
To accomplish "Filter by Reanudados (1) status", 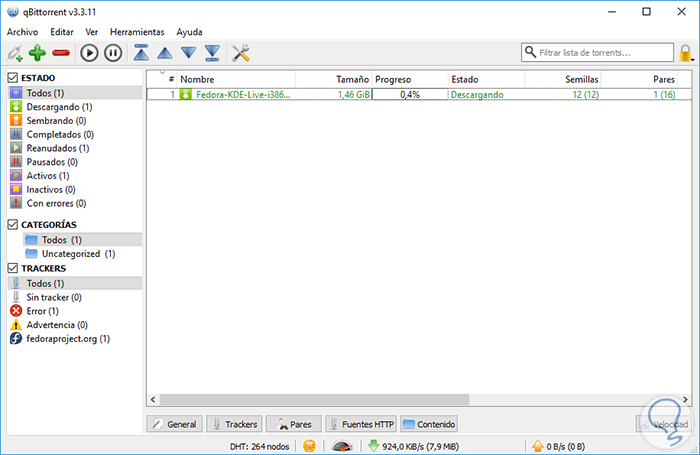I will click(75, 148).
